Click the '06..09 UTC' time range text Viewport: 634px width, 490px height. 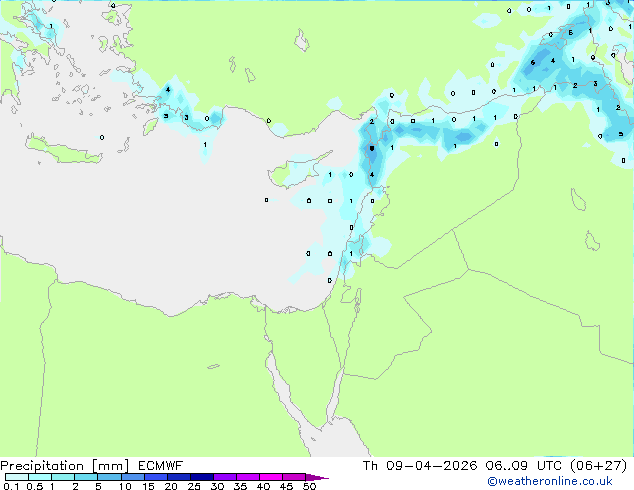point(523,466)
